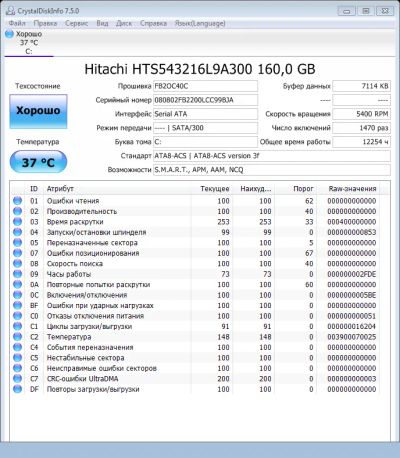Viewport: 400px width, 458px height.
Task: Open the Файл menu
Action: click(17, 23)
